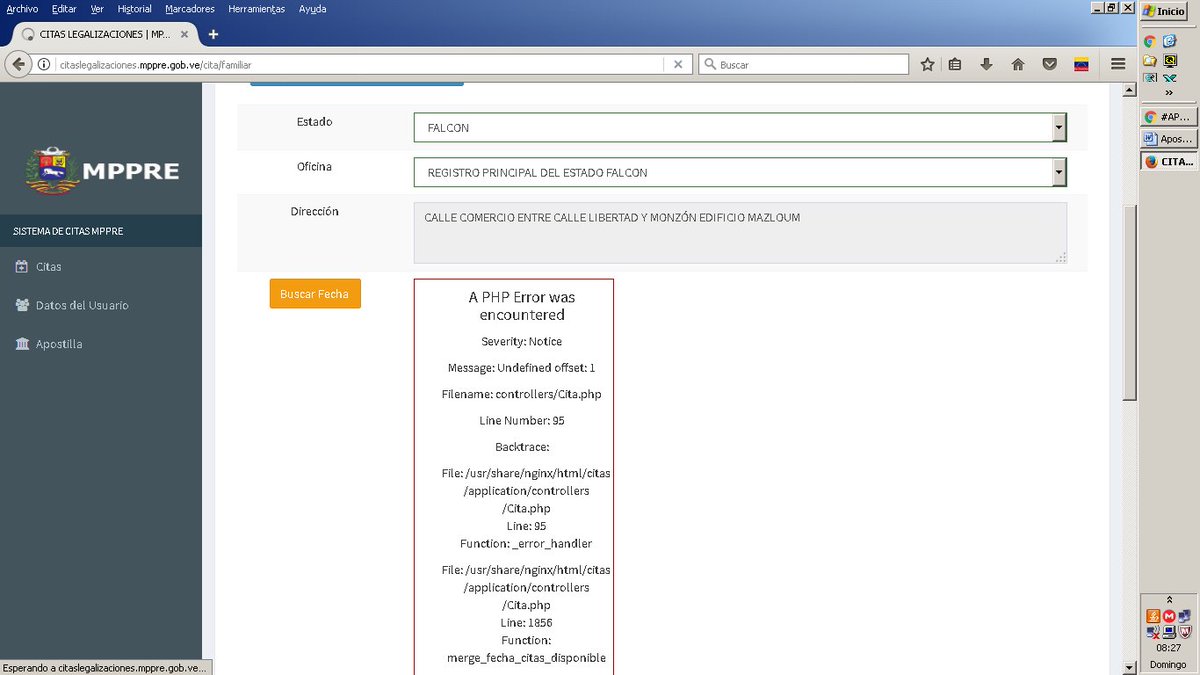Viewport: 1200px width, 675px height.
Task: Expand the Estado dropdown showing FALCON
Action: [740, 128]
